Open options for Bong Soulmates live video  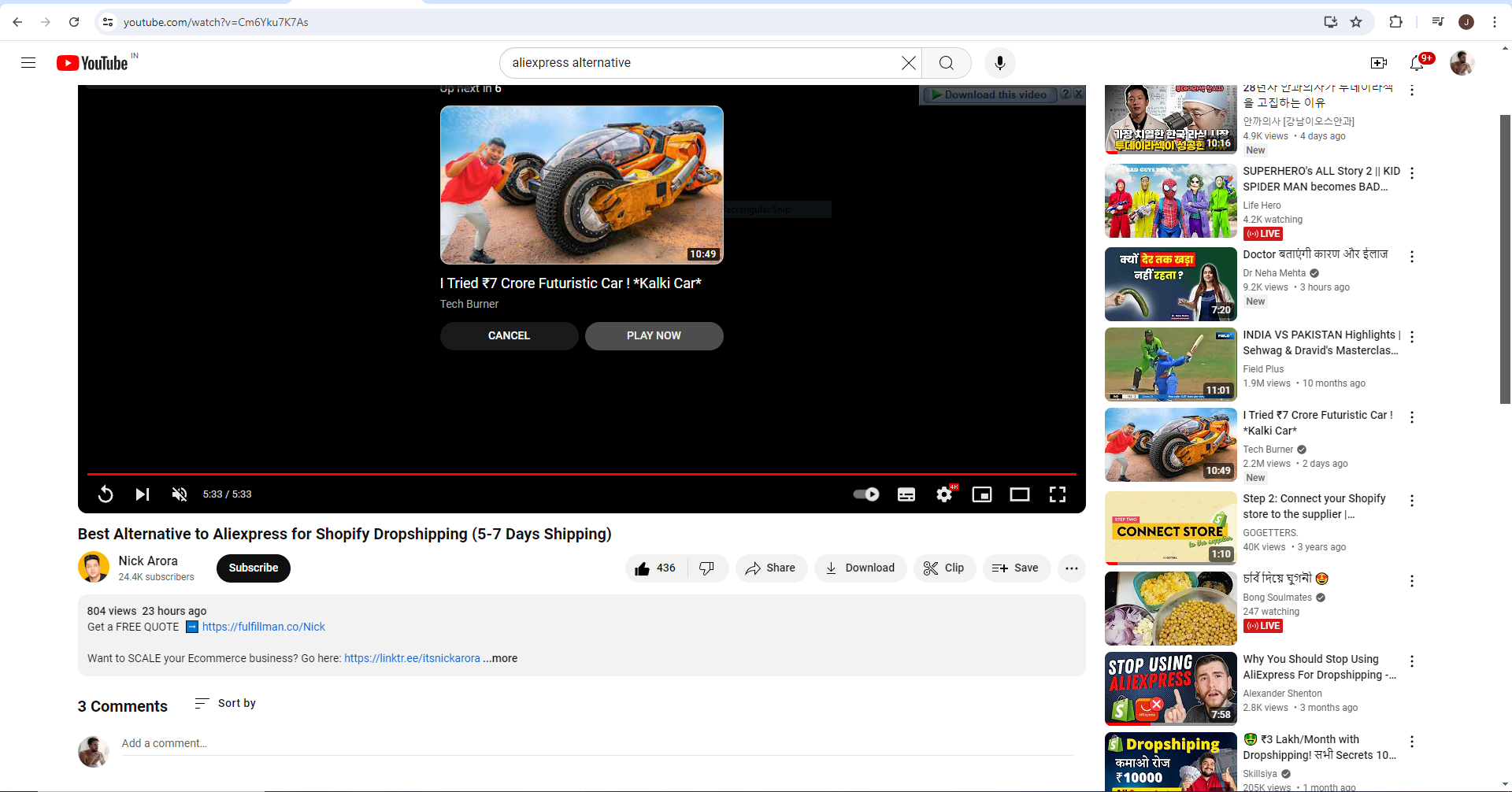click(1412, 581)
